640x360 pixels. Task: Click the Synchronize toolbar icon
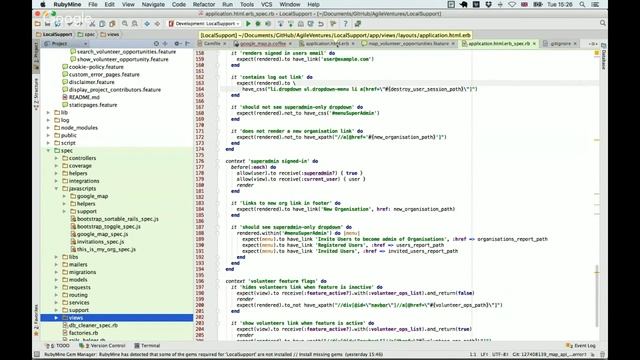tap(58, 24)
